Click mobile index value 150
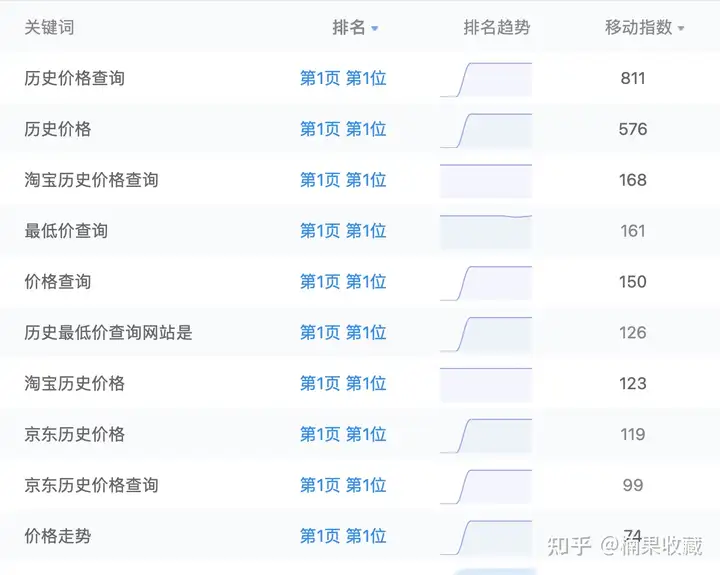This screenshot has height=575, width=720. click(x=633, y=282)
